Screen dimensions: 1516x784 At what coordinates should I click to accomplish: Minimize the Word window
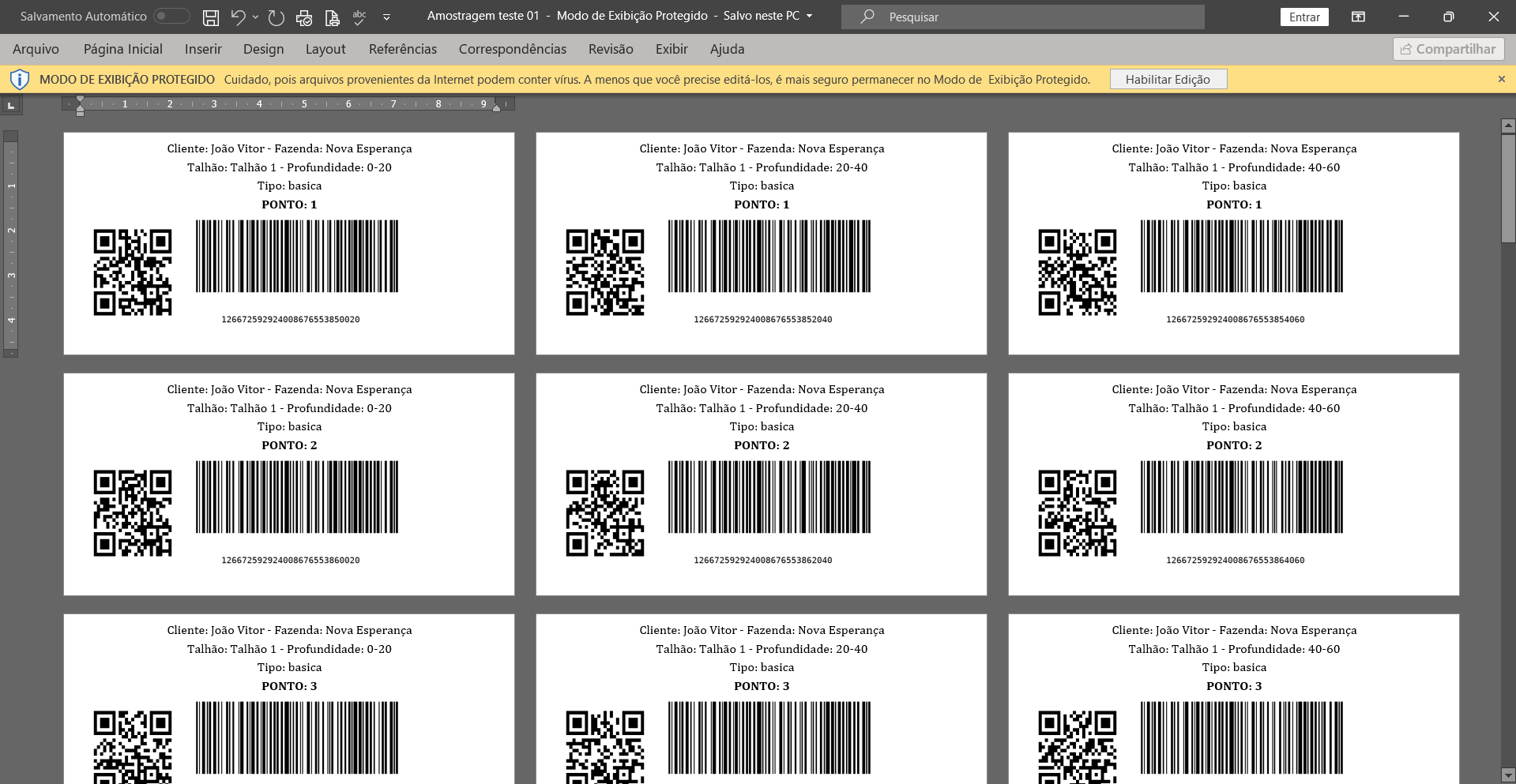[1404, 17]
